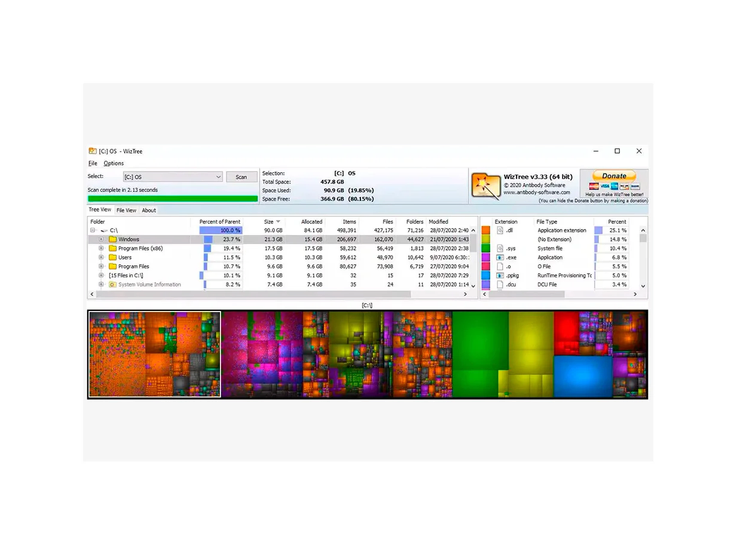Click extension list horizontal scroll right arrow

[x=635, y=294]
